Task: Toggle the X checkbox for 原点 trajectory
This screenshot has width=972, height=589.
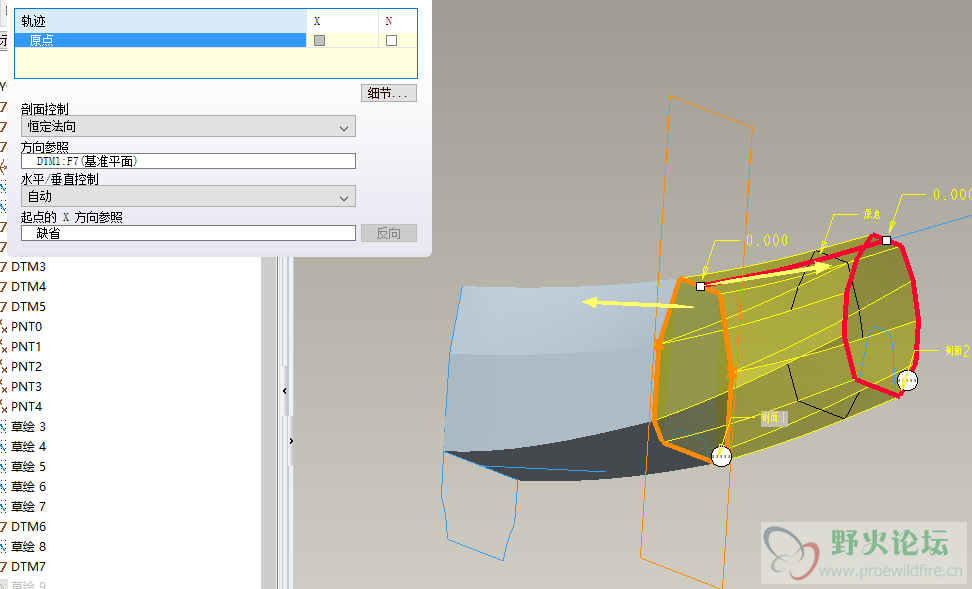Action: coord(320,41)
